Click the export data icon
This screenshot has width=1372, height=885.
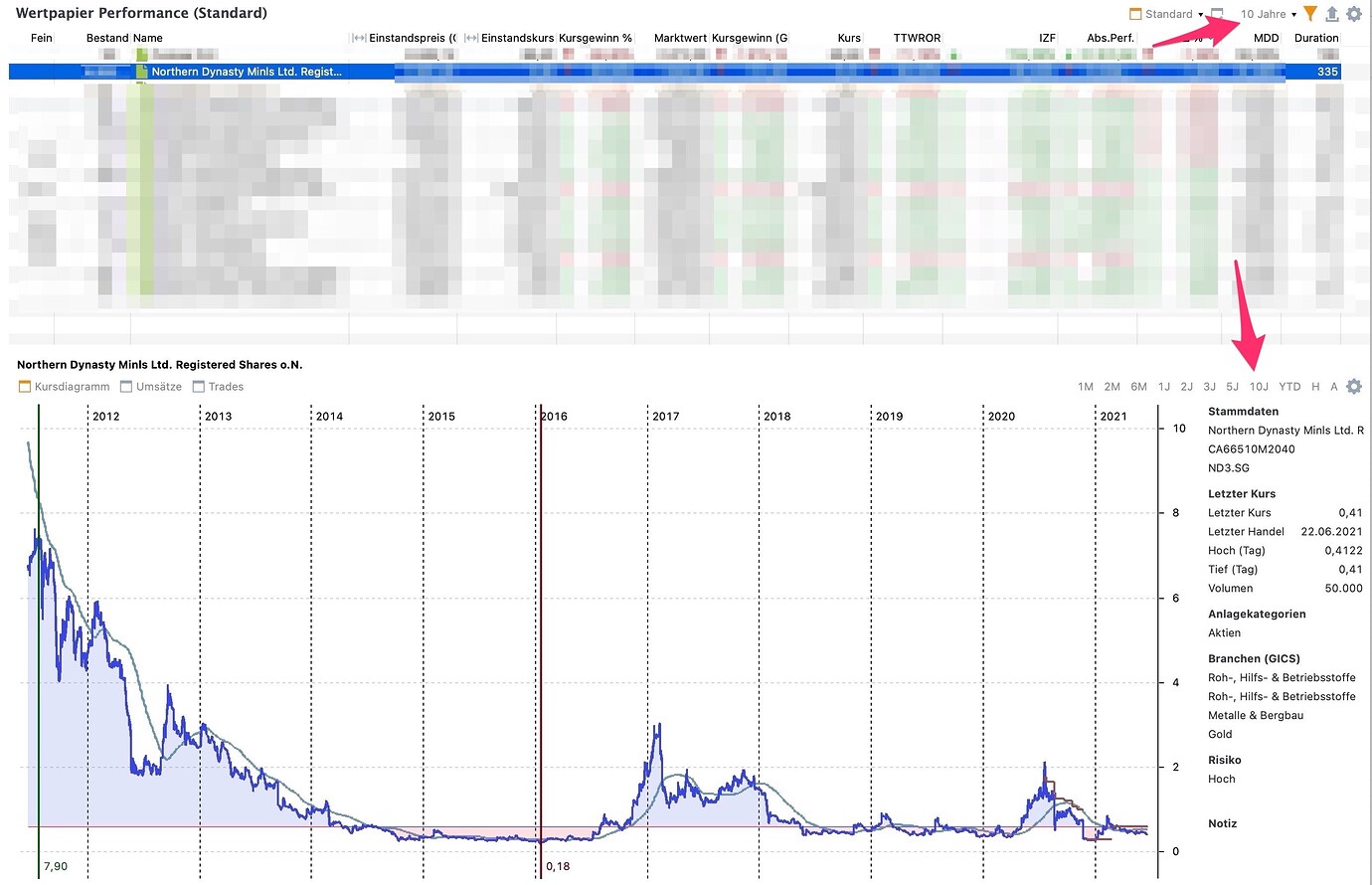[x=1332, y=14]
